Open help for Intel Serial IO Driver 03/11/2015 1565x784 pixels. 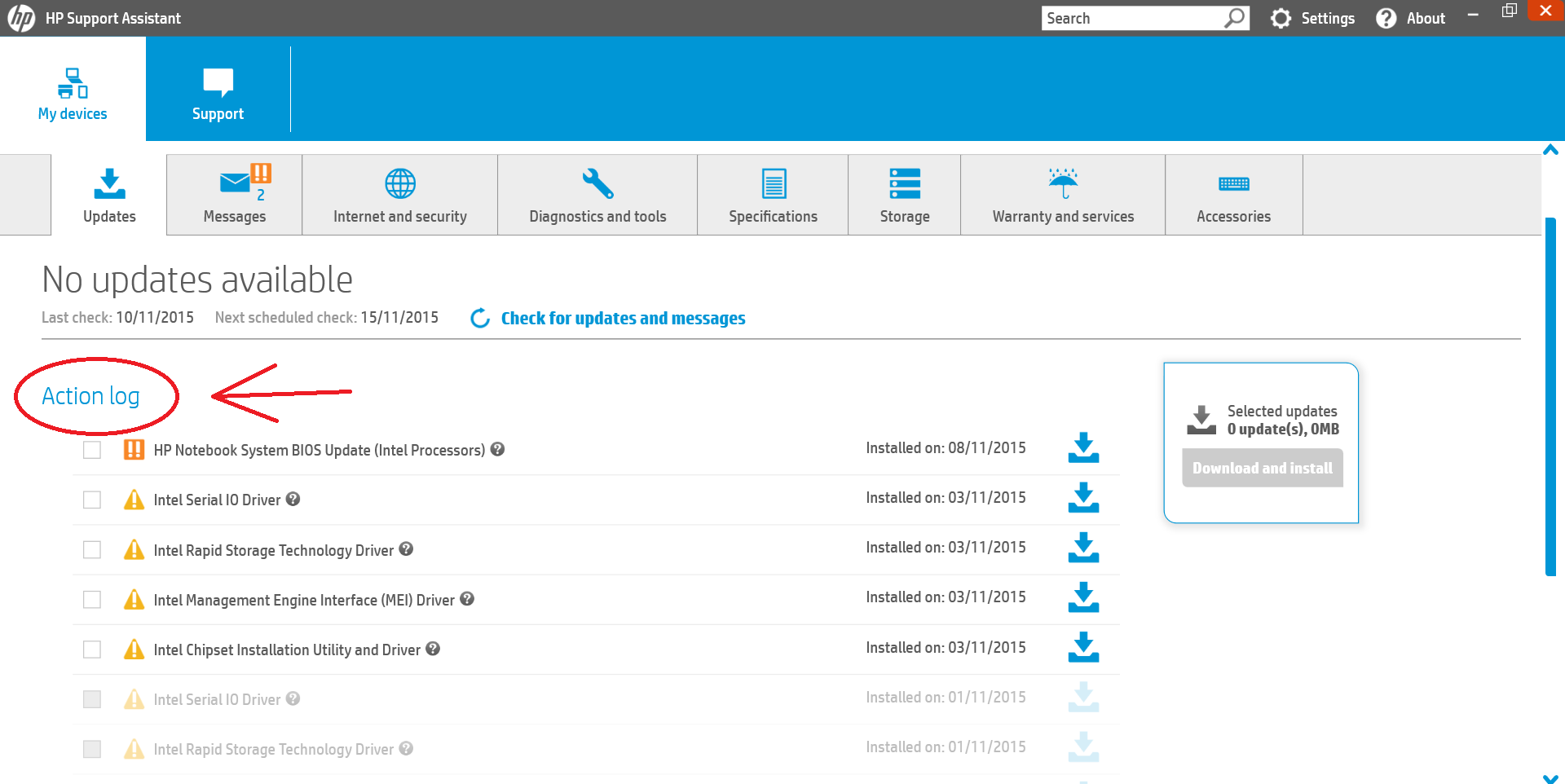pos(293,499)
